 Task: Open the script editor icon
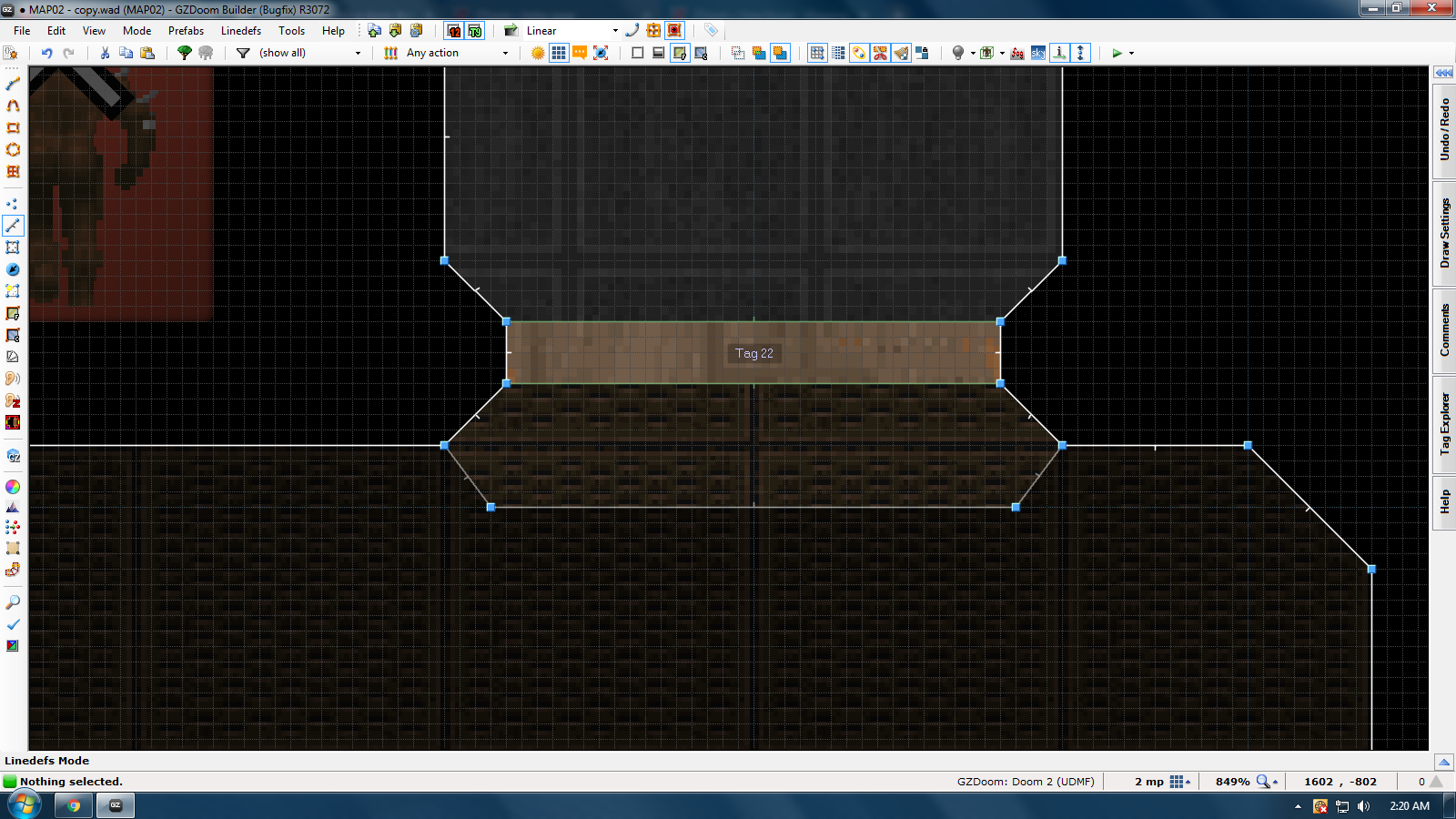[x=10, y=53]
